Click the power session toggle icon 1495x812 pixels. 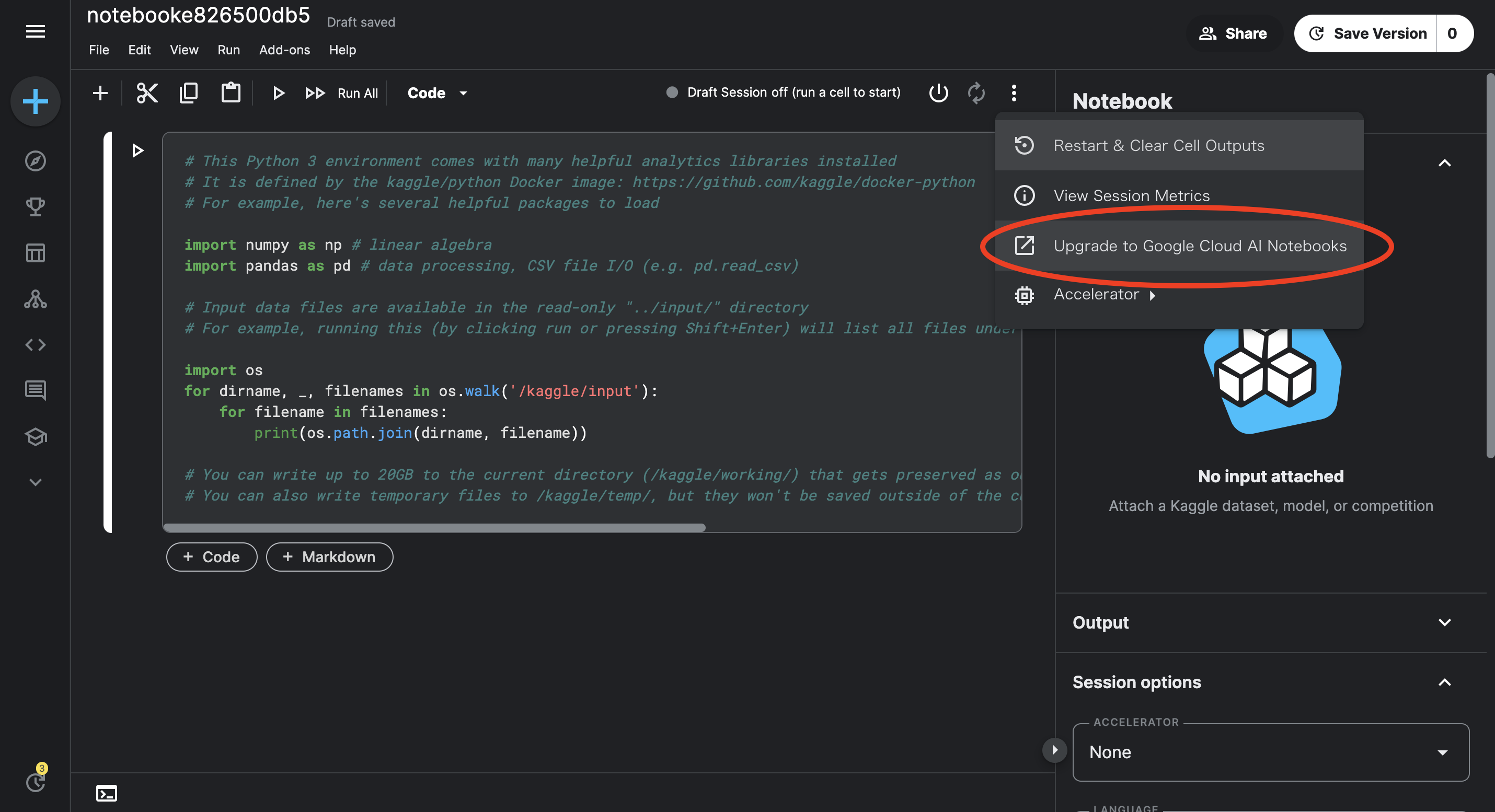click(938, 93)
